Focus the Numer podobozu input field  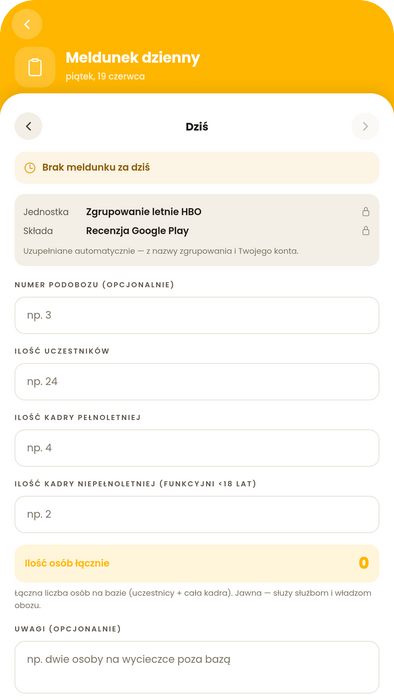click(x=197, y=315)
